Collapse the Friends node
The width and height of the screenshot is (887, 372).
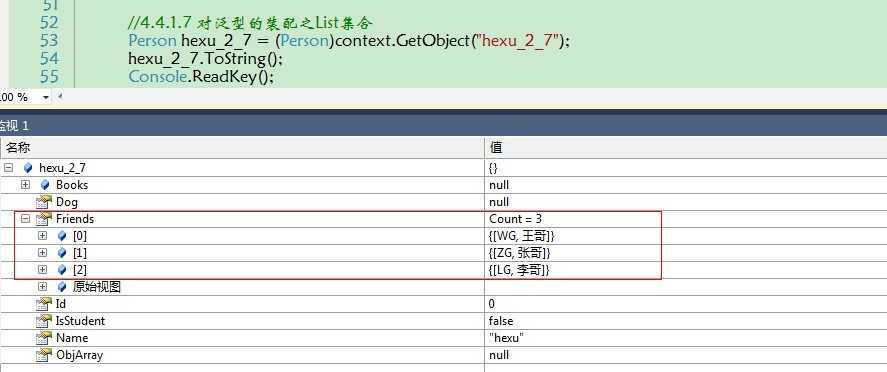tap(25, 219)
